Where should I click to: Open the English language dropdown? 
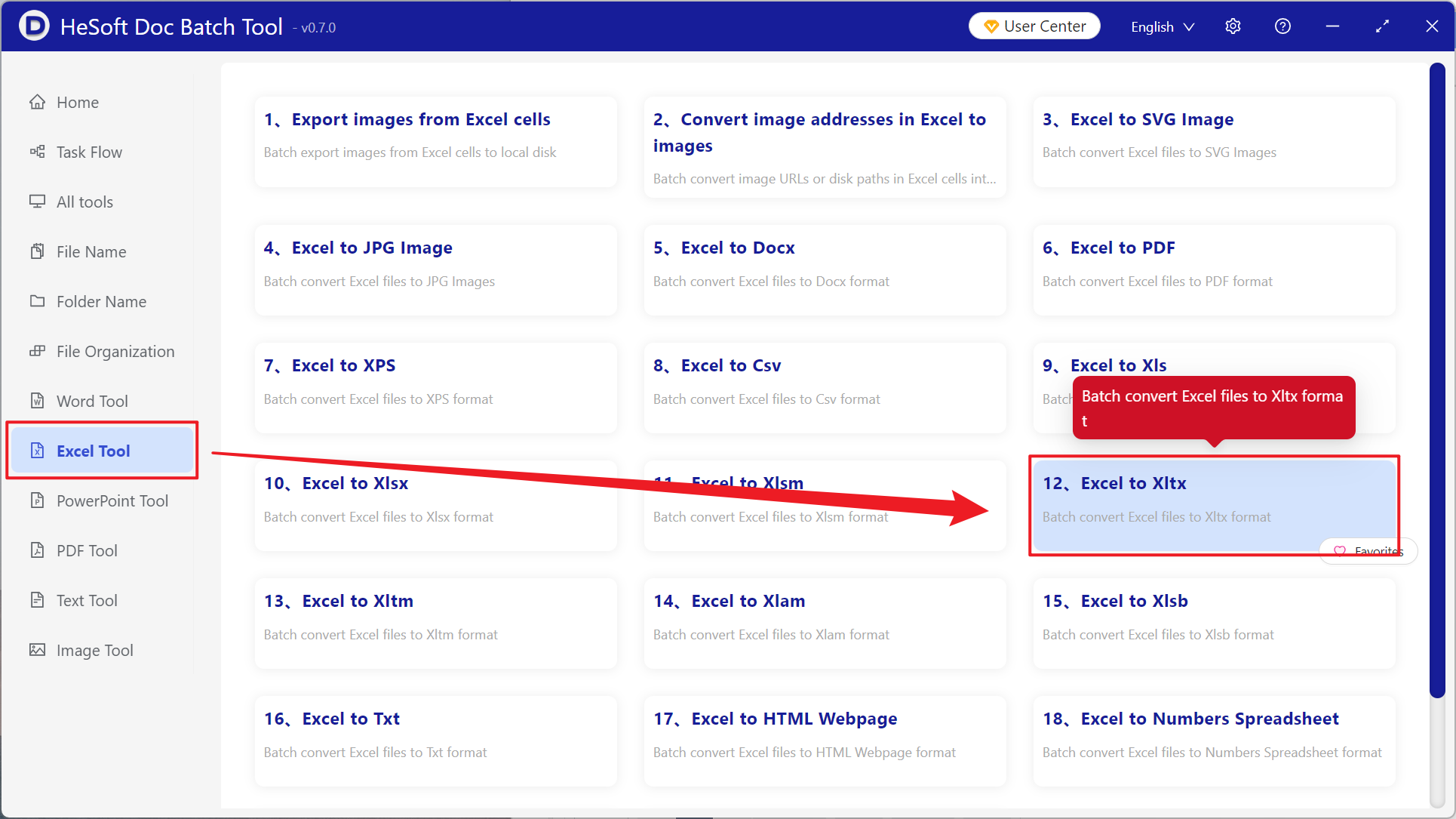point(1162,26)
